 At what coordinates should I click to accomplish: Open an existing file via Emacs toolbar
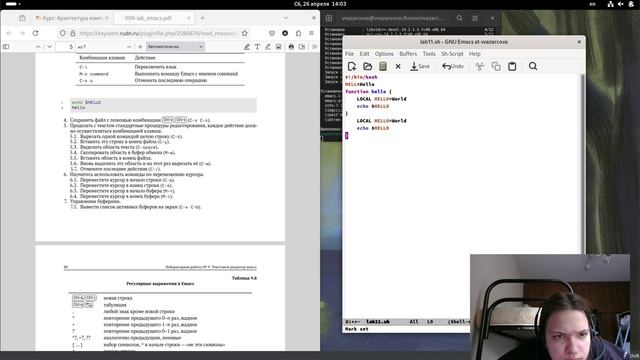pos(367,66)
